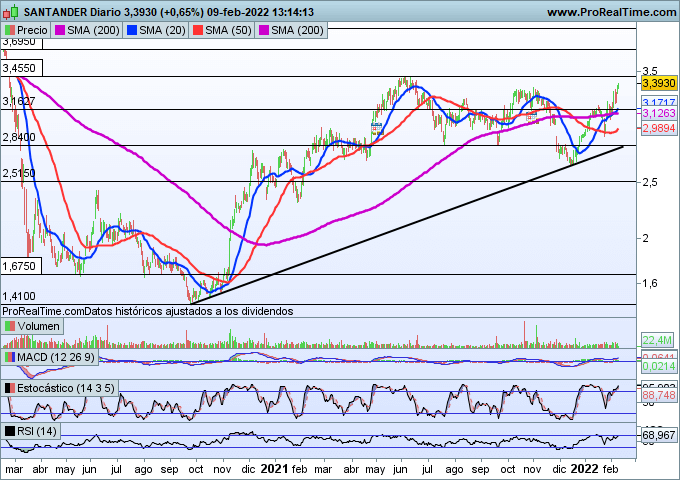The width and height of the screenshot is (680, 480).
Task: Open the www.ProRealTime.com link
Action: (x=611, y=12)
